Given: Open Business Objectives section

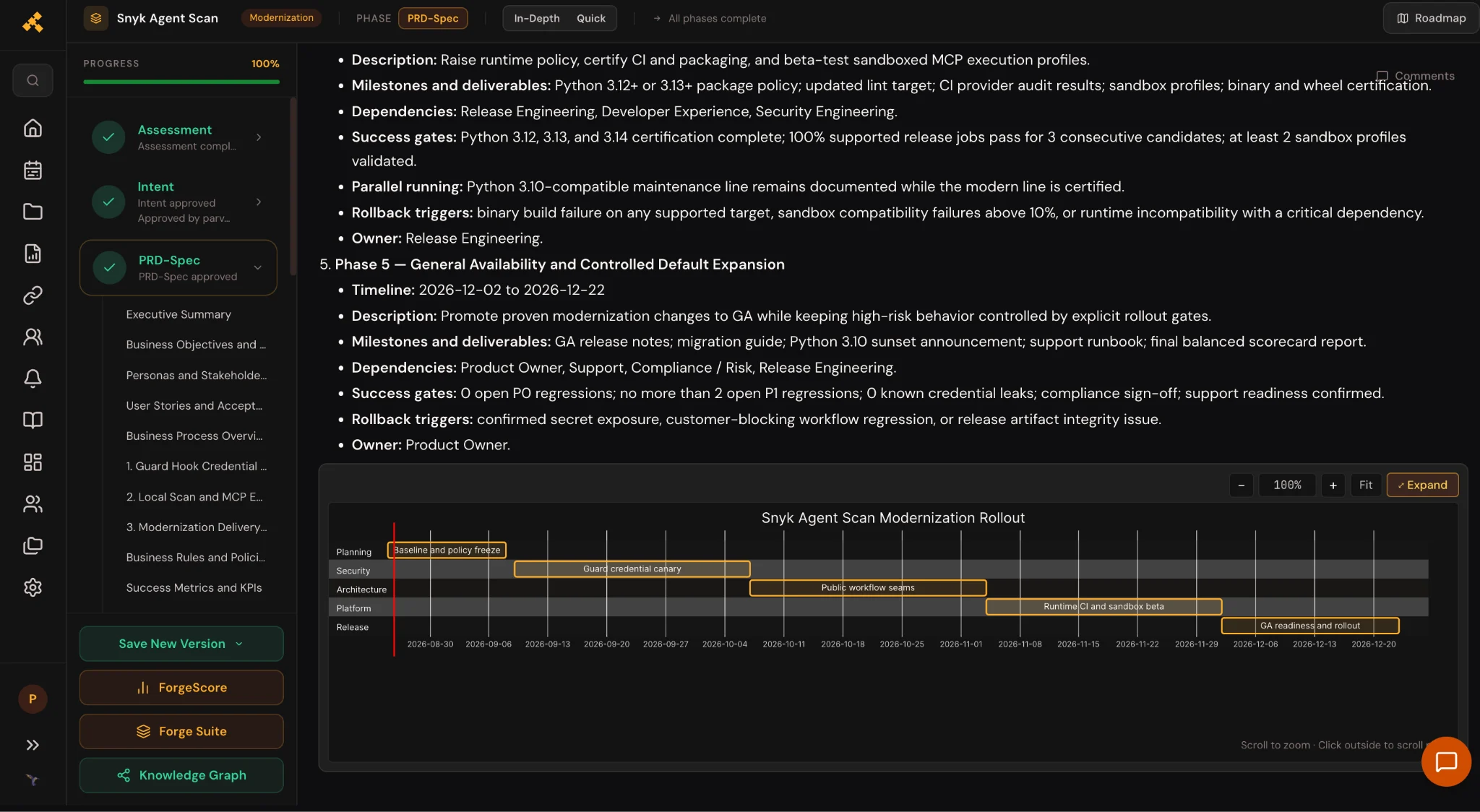Looking at the screenshot, I should [x=196, y=345].
